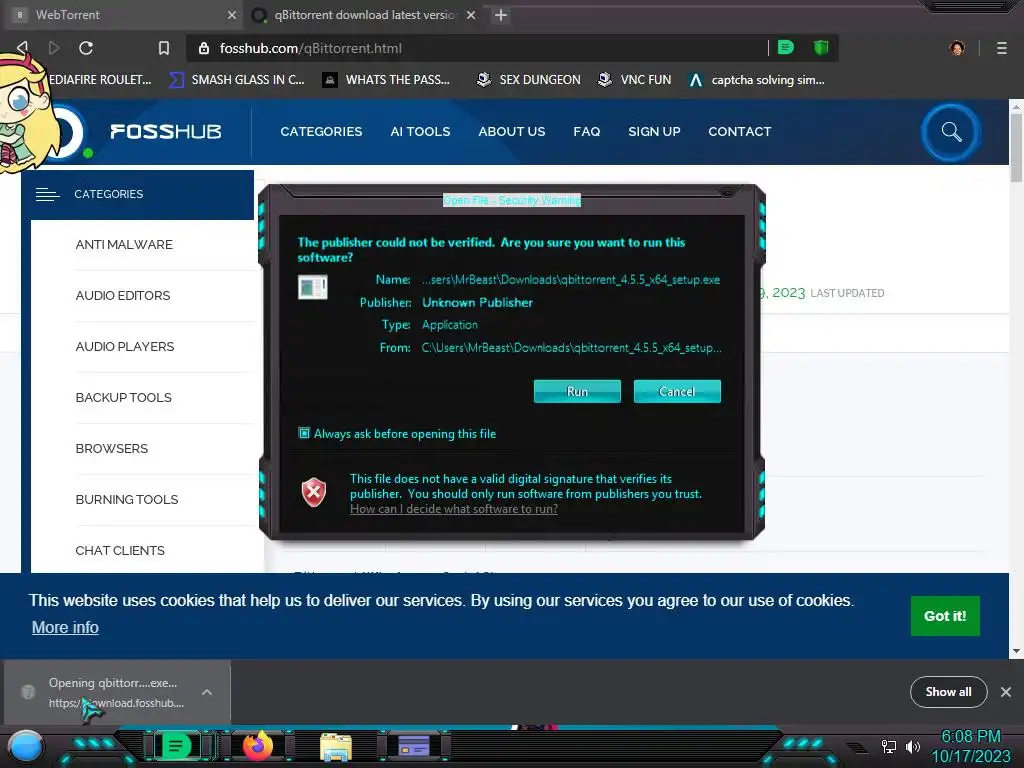Screen dimensions: 1024x768
Task: Follow the More info cookie link
Action: (x=65, y=627)
